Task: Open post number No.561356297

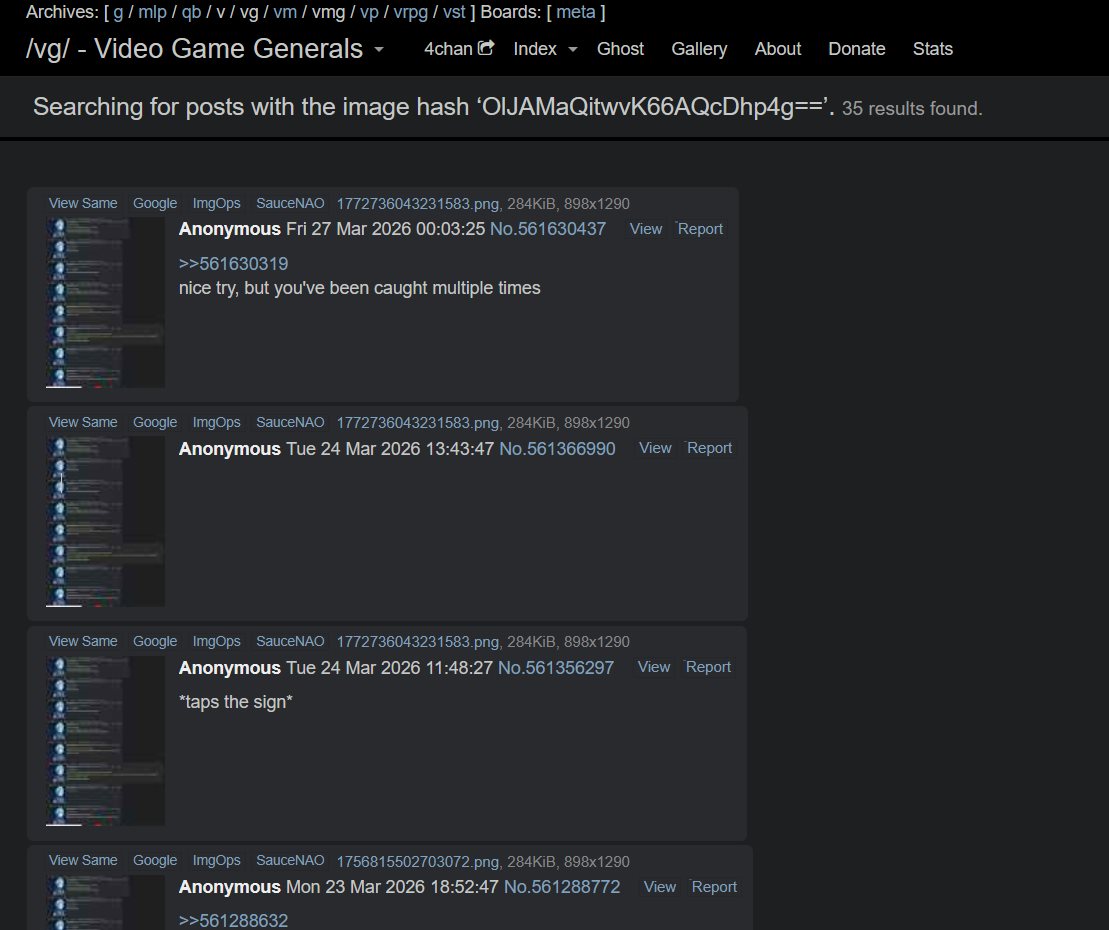Action: pos(556,668)
